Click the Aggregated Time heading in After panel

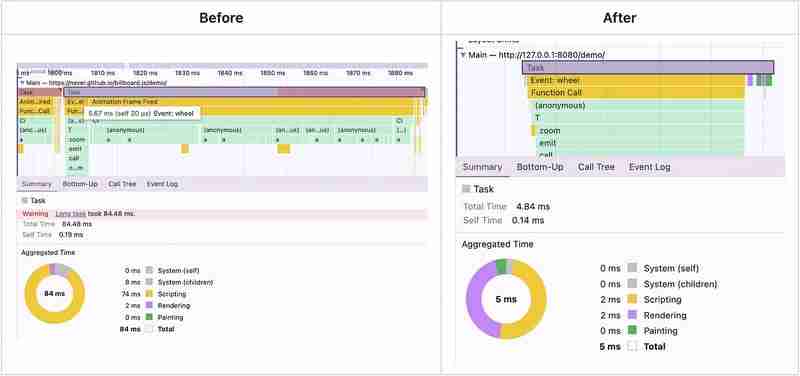coord(497,244)
